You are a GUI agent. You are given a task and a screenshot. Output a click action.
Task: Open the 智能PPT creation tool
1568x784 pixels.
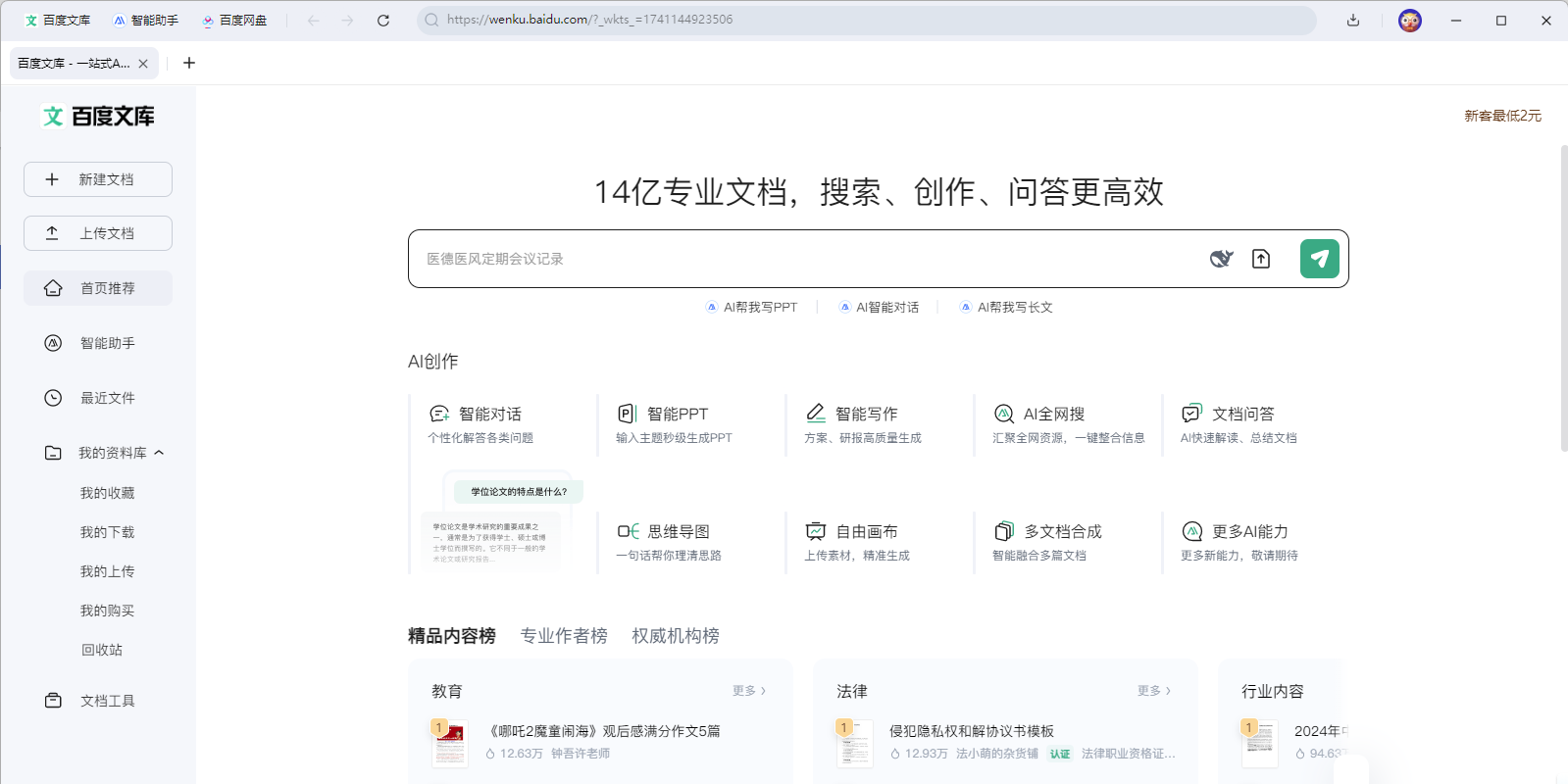tap(677, 415)
